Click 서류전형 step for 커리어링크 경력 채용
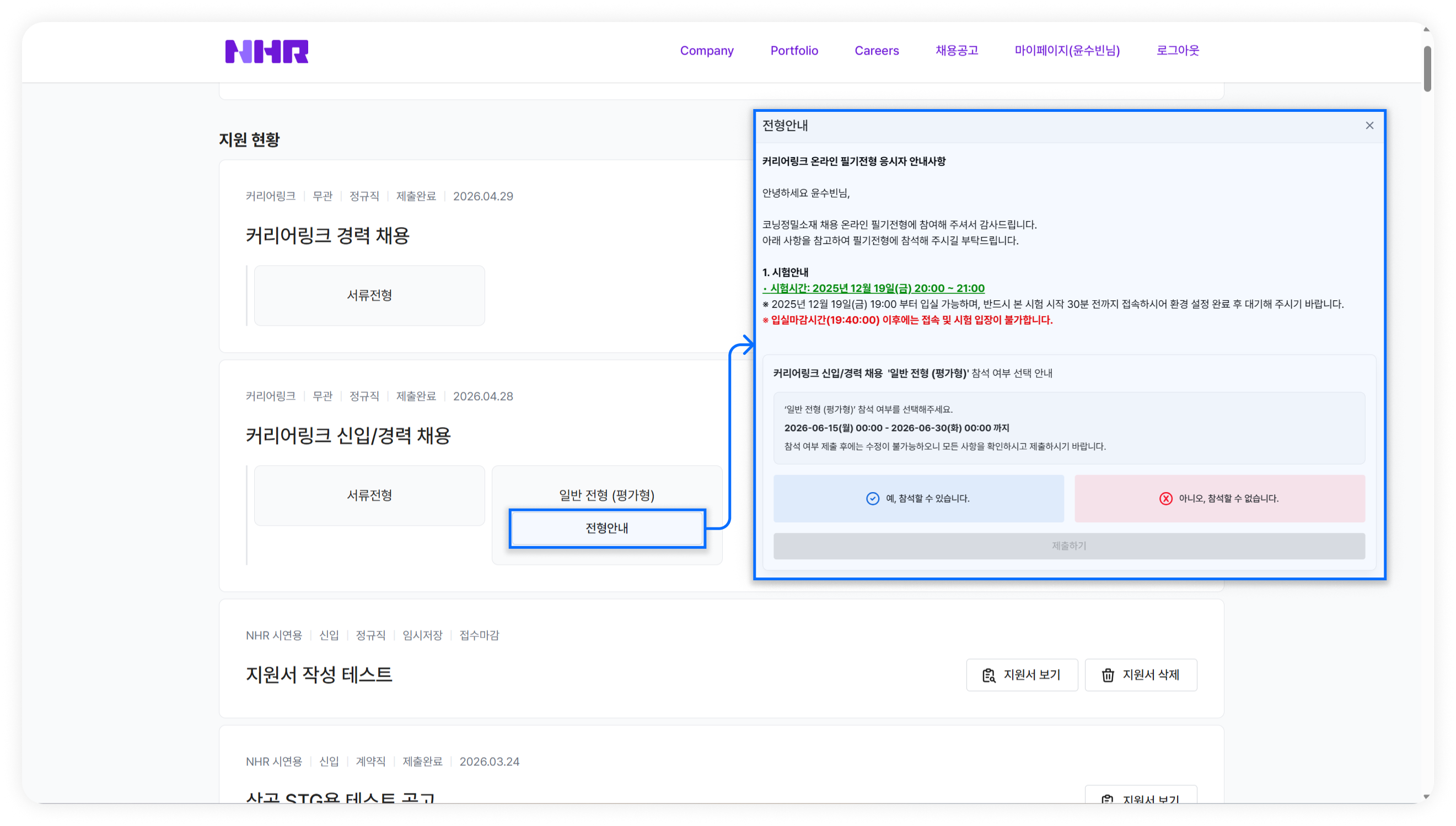The height and width of the screenshot is (826, 1456). [369, 295]
